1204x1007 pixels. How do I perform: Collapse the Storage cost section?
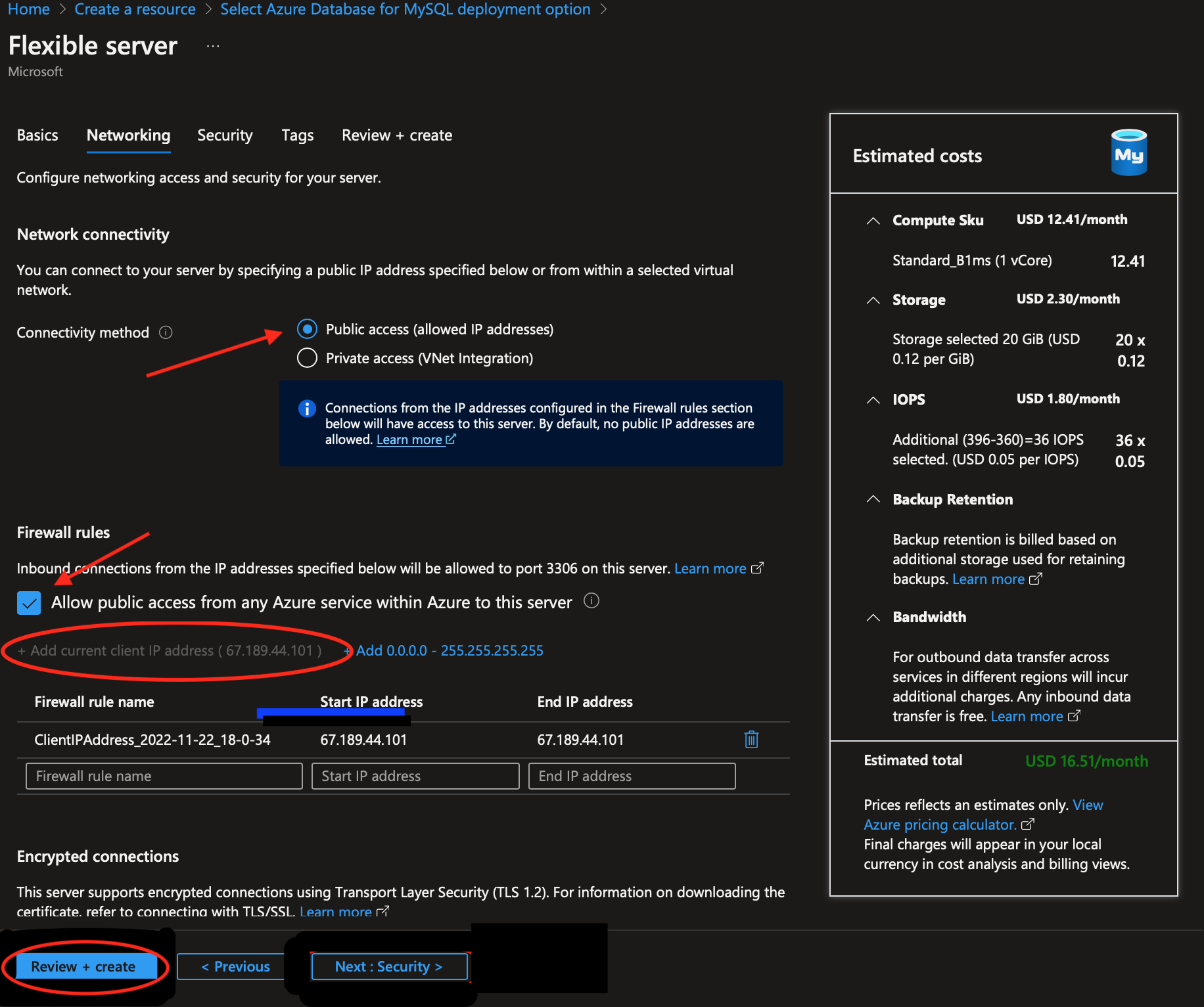point(873,300)
